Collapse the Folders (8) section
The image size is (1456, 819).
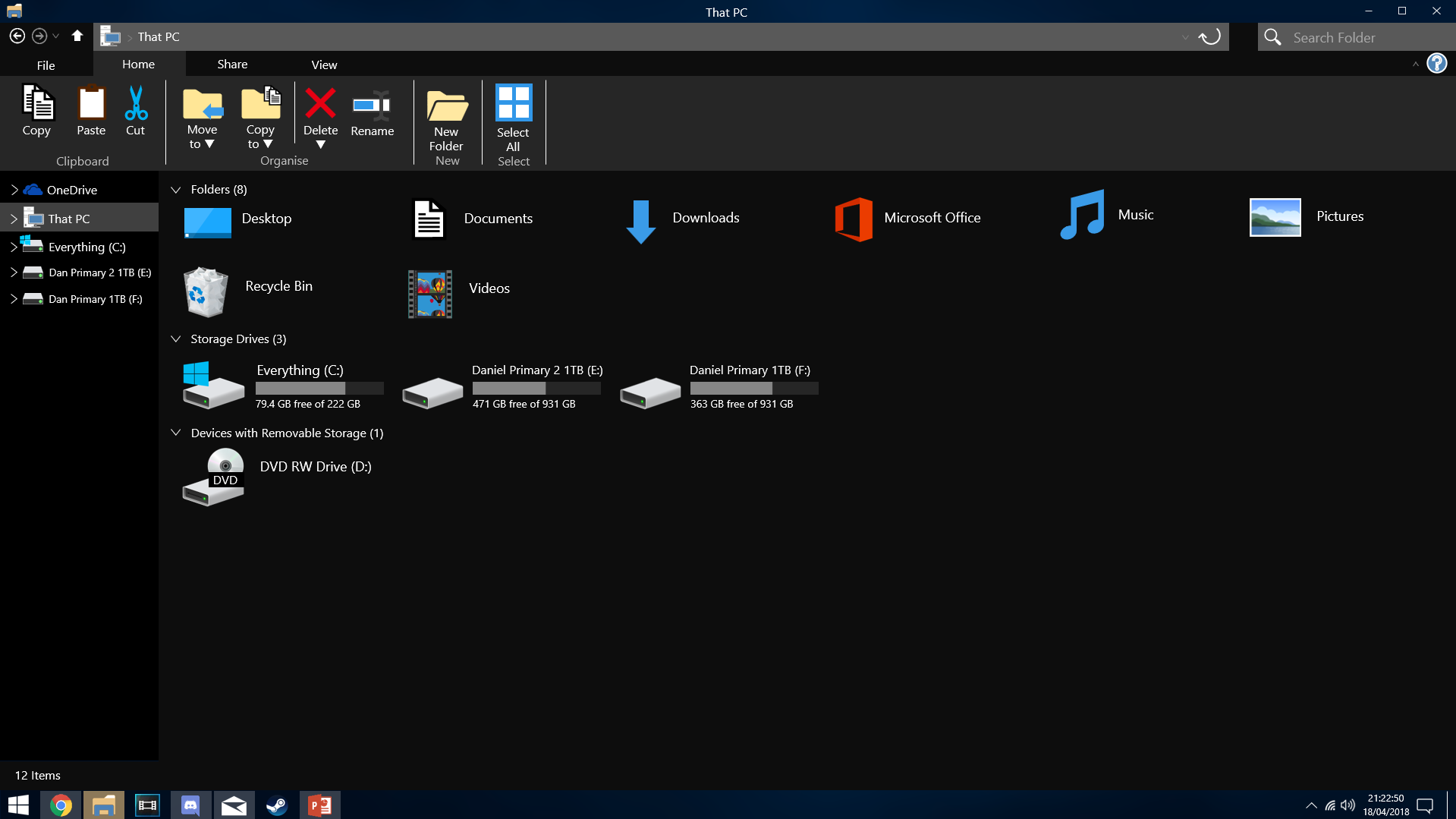(176, 190)
